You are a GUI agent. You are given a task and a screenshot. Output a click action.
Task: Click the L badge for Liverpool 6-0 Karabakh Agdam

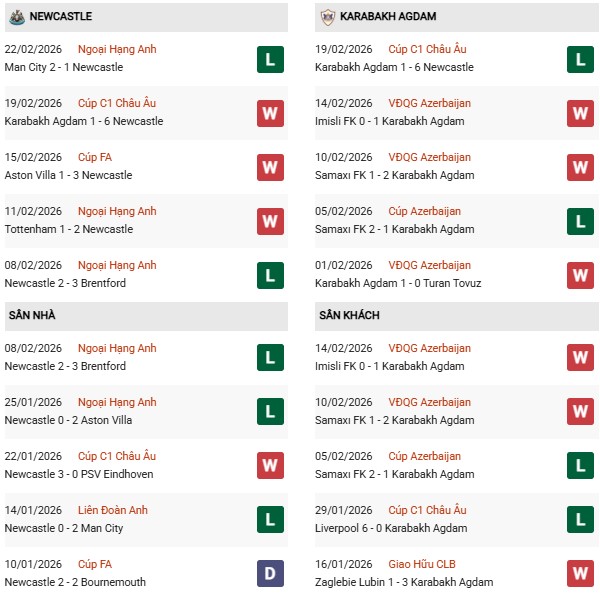(x=580, y=520)
